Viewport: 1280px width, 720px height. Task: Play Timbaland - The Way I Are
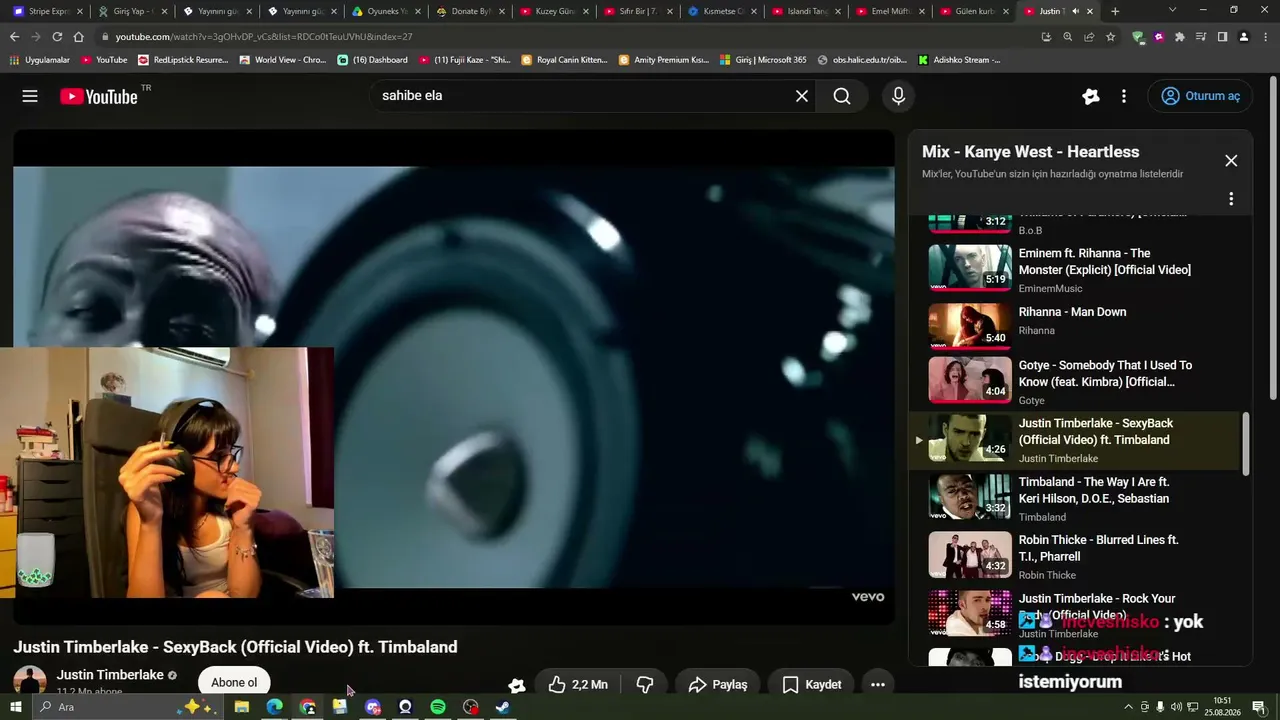[1094, 490]
